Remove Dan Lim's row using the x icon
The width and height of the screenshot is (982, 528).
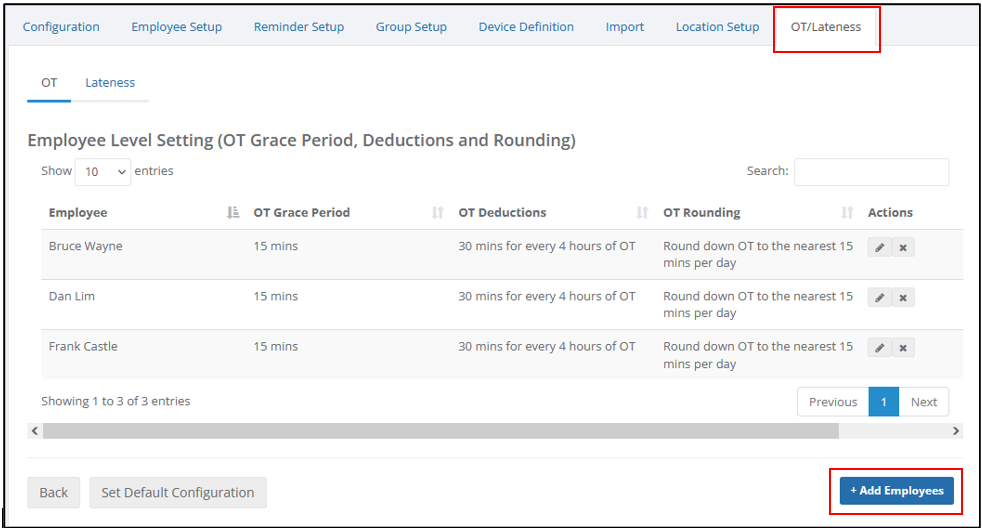903,298
